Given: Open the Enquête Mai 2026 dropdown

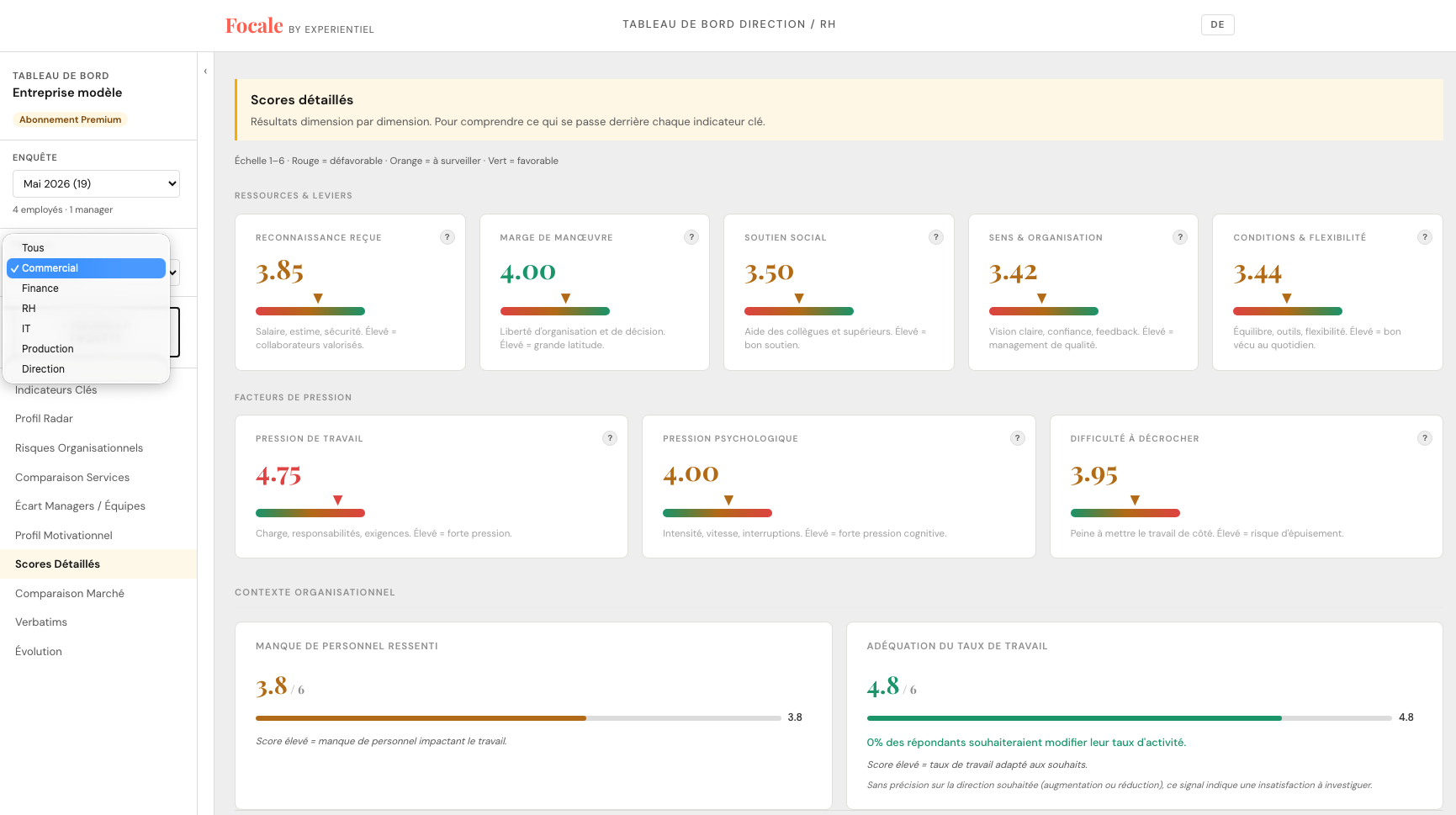Looking at the screenshot, I should 96,183.
